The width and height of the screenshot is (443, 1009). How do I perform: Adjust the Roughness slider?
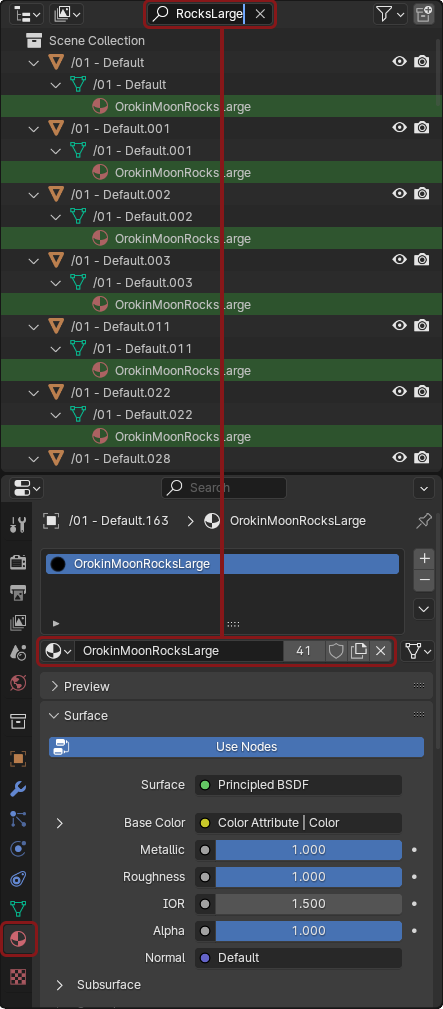[308, 876]
